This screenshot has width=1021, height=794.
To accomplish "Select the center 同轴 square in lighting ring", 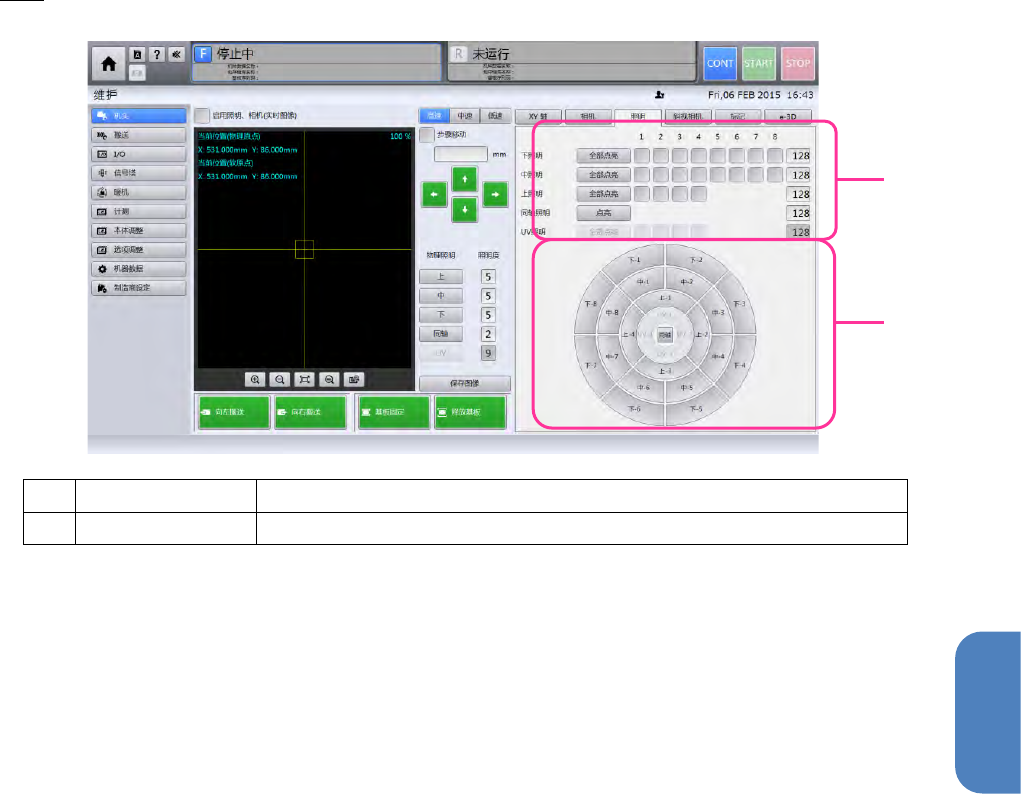I will point(664,335).
